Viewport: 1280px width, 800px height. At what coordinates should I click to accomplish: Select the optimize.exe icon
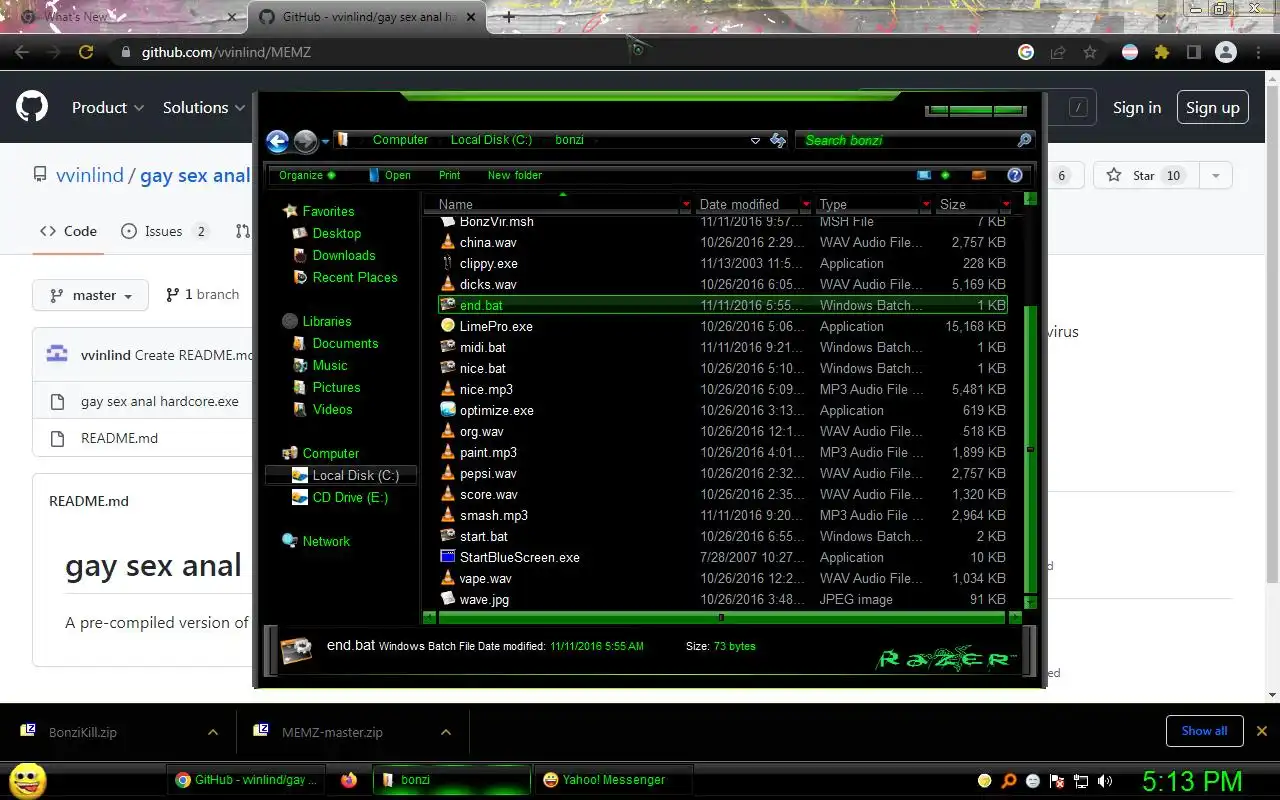(x=448, y=410)
